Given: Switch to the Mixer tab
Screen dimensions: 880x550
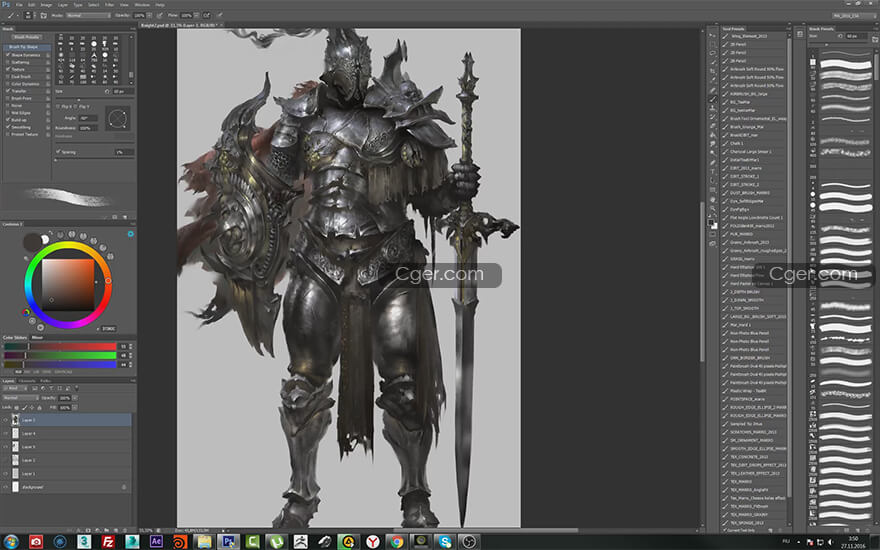Looking at the screenshot, I should tap(37, 337).
